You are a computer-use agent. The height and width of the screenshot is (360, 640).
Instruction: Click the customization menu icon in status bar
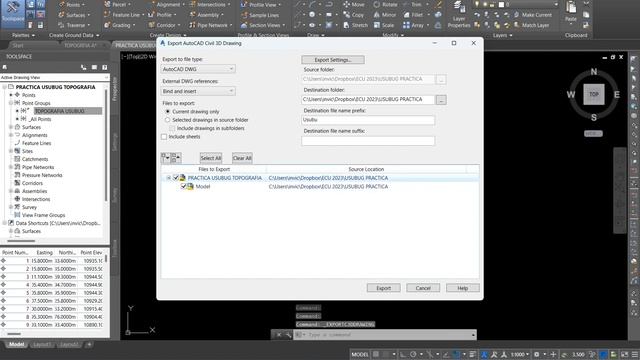pos(635,354)
